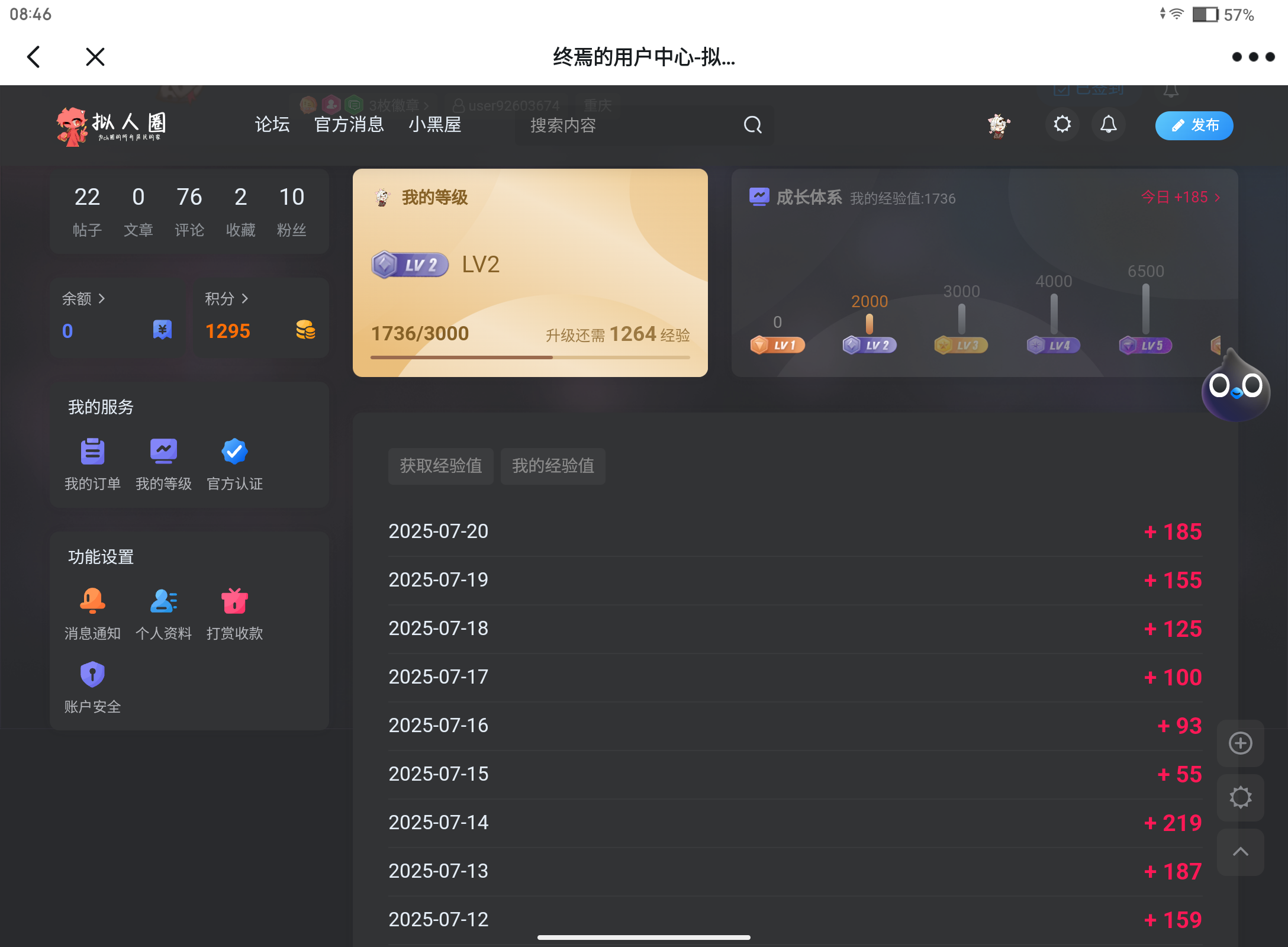Click 升级还需 1264 经验 text
The image size is (1288, 947).
617,334
